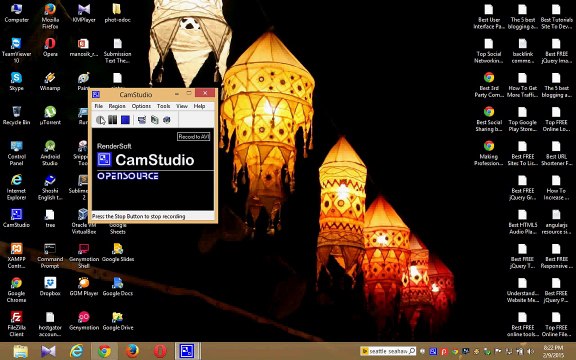The image size is (576, 360).
Task: Select the µTorrent desktop shortcut
Action: (x=50, y=116)
